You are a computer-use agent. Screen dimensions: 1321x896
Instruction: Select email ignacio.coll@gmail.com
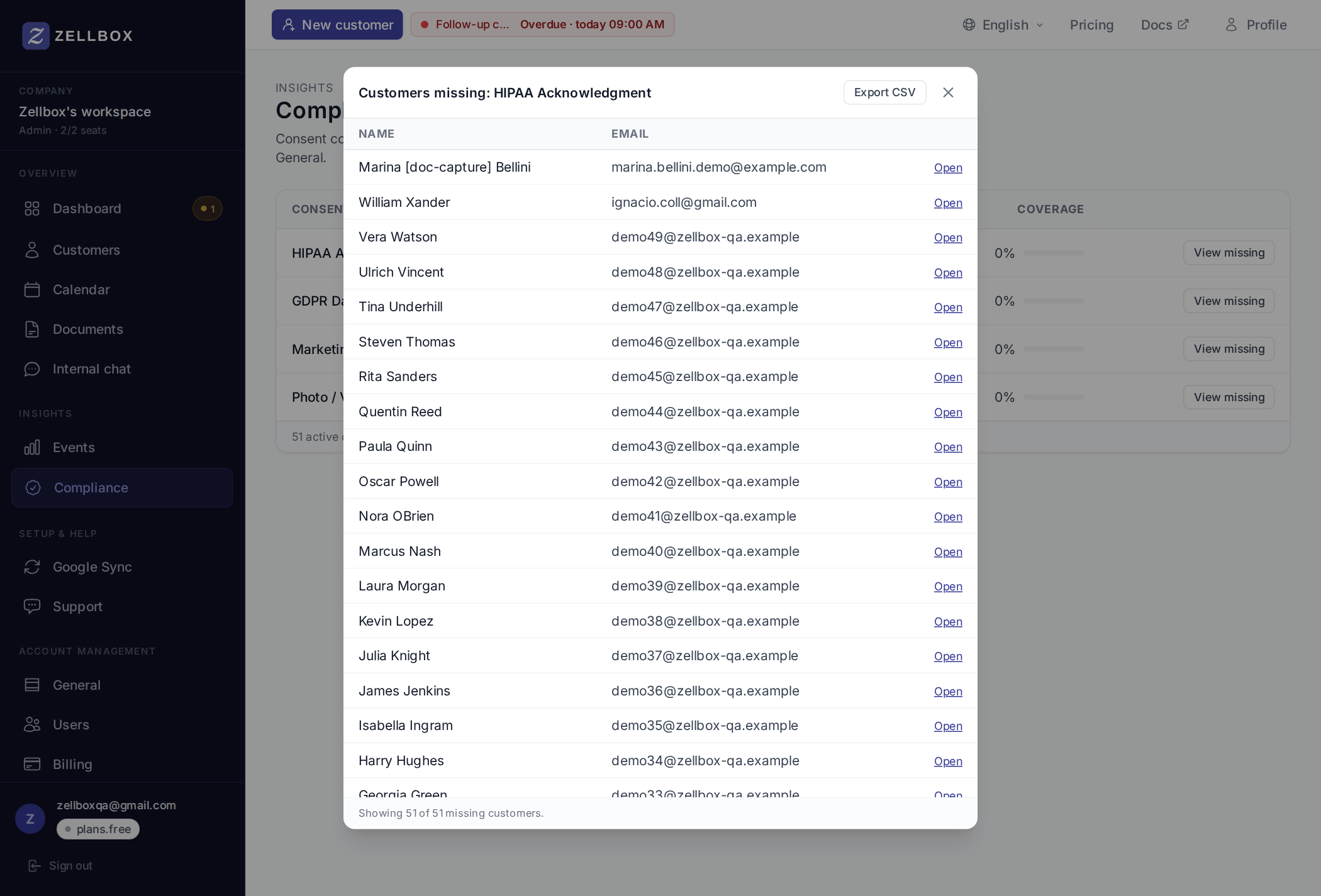click(x=684, y=202)
